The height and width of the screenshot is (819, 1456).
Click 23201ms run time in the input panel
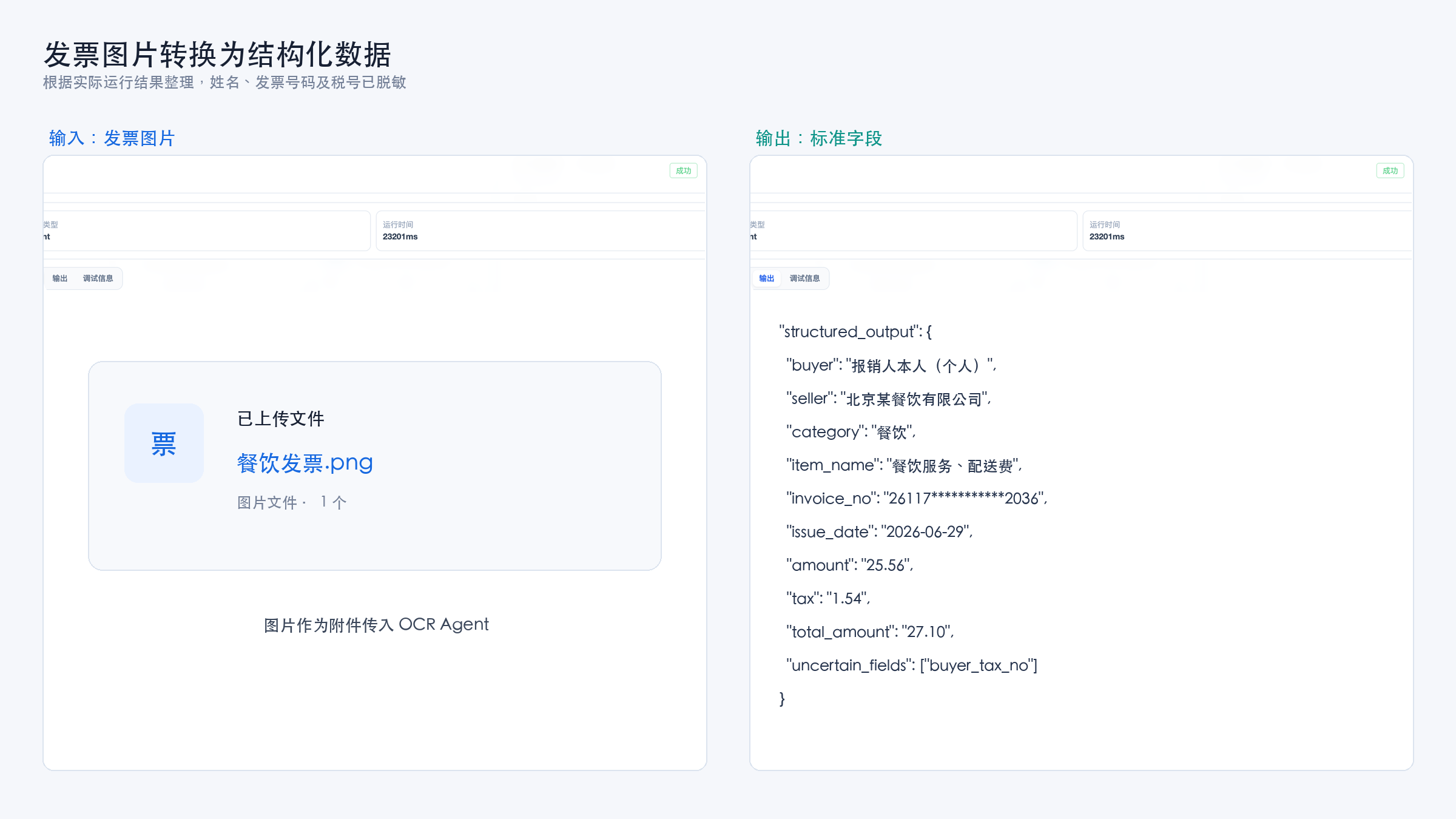point(400,237)
